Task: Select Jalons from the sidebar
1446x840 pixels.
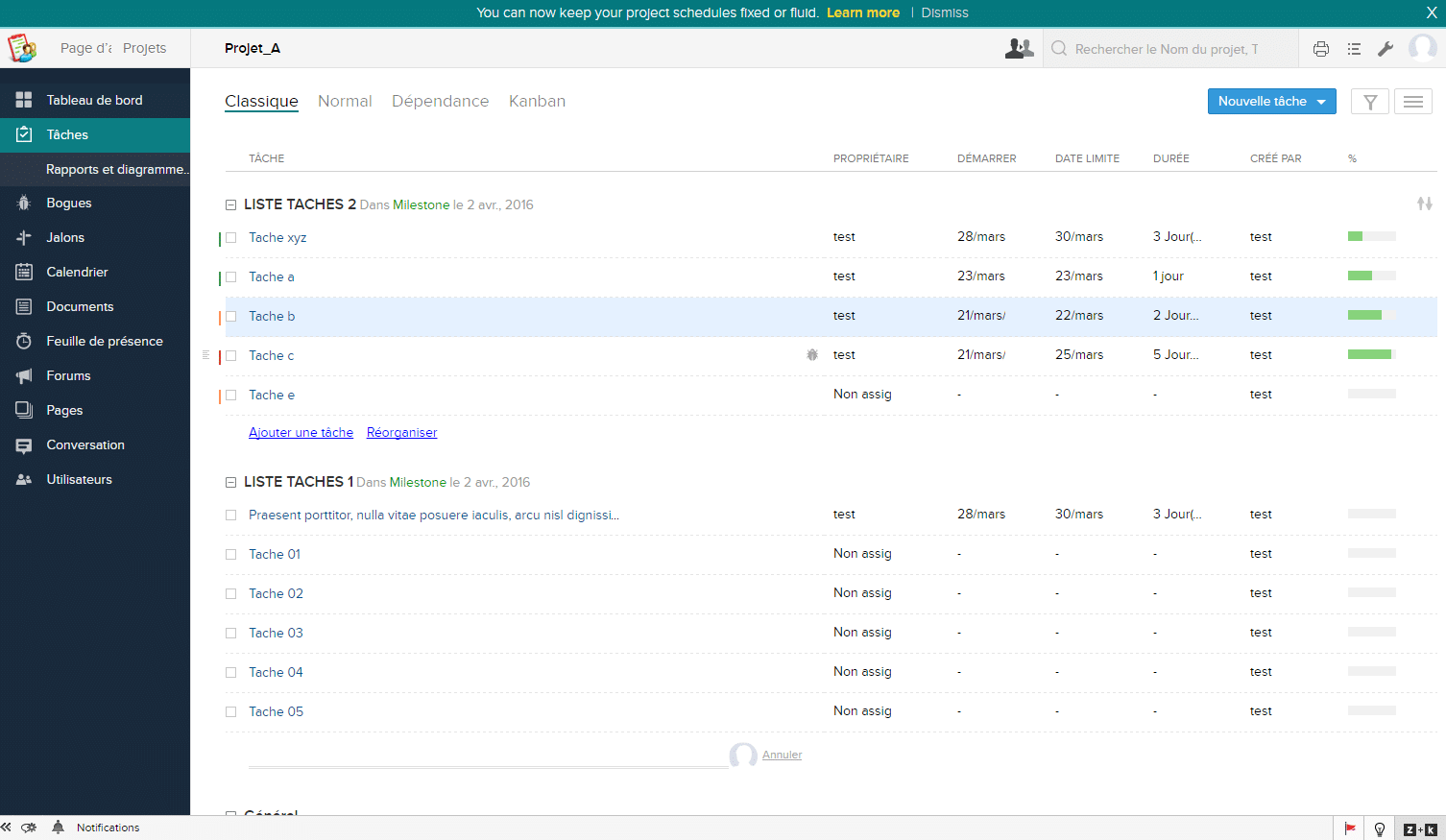Action: click(65, 237)
